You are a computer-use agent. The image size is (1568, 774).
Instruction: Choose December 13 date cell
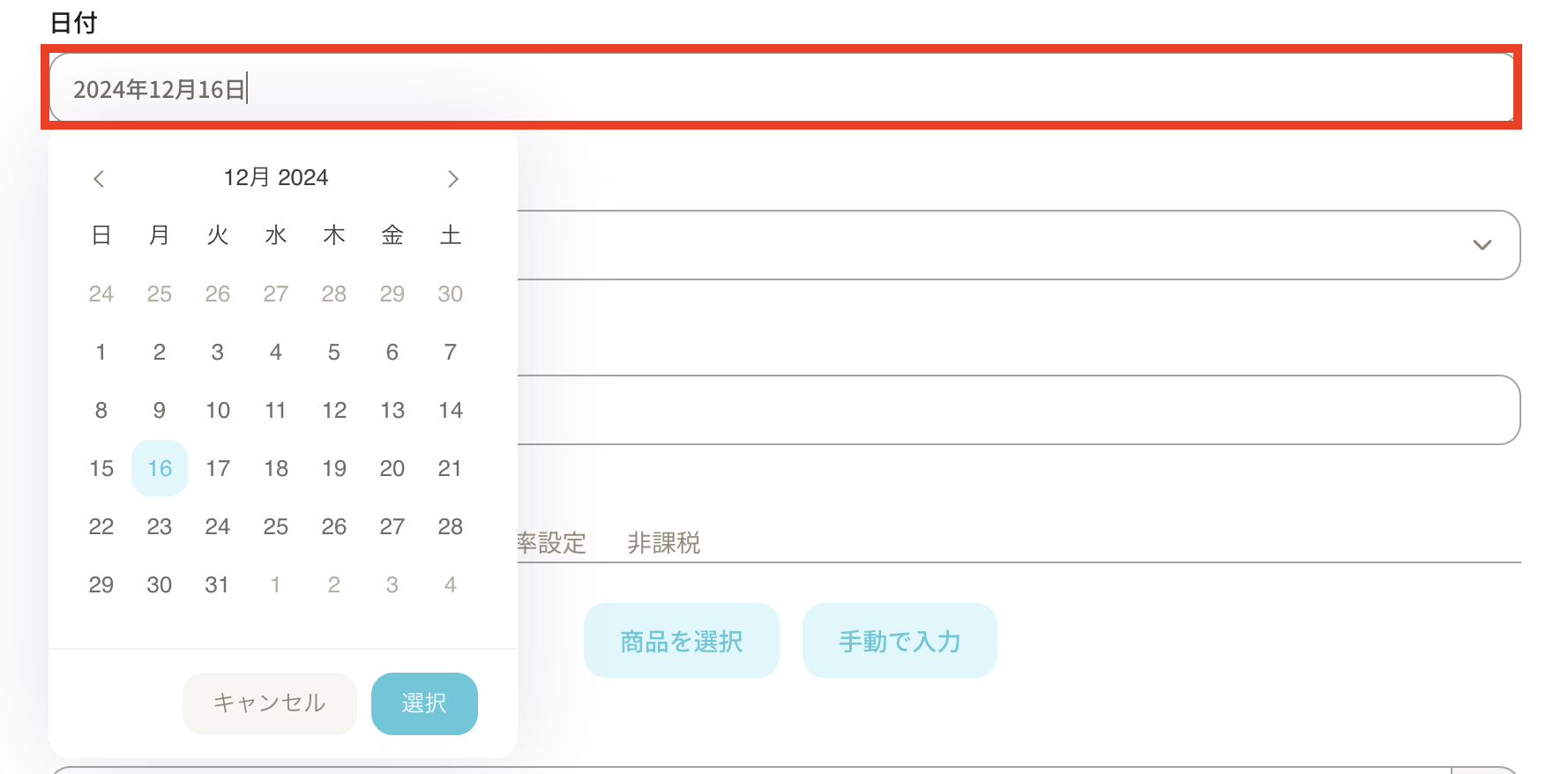pyautogui.click(x=392, y=410)
